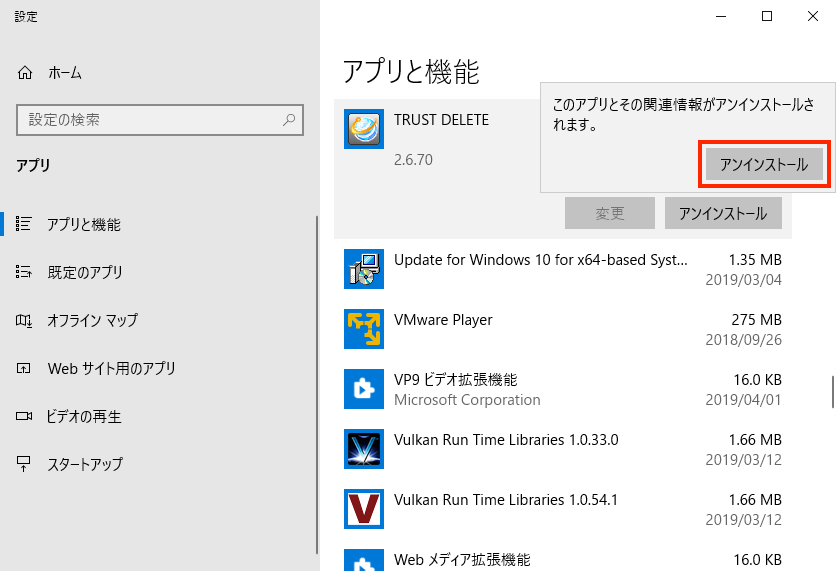Click inside the 設定の検索 field
The height and width of the screenshot is (571, 836).
[x=150, y=120]
